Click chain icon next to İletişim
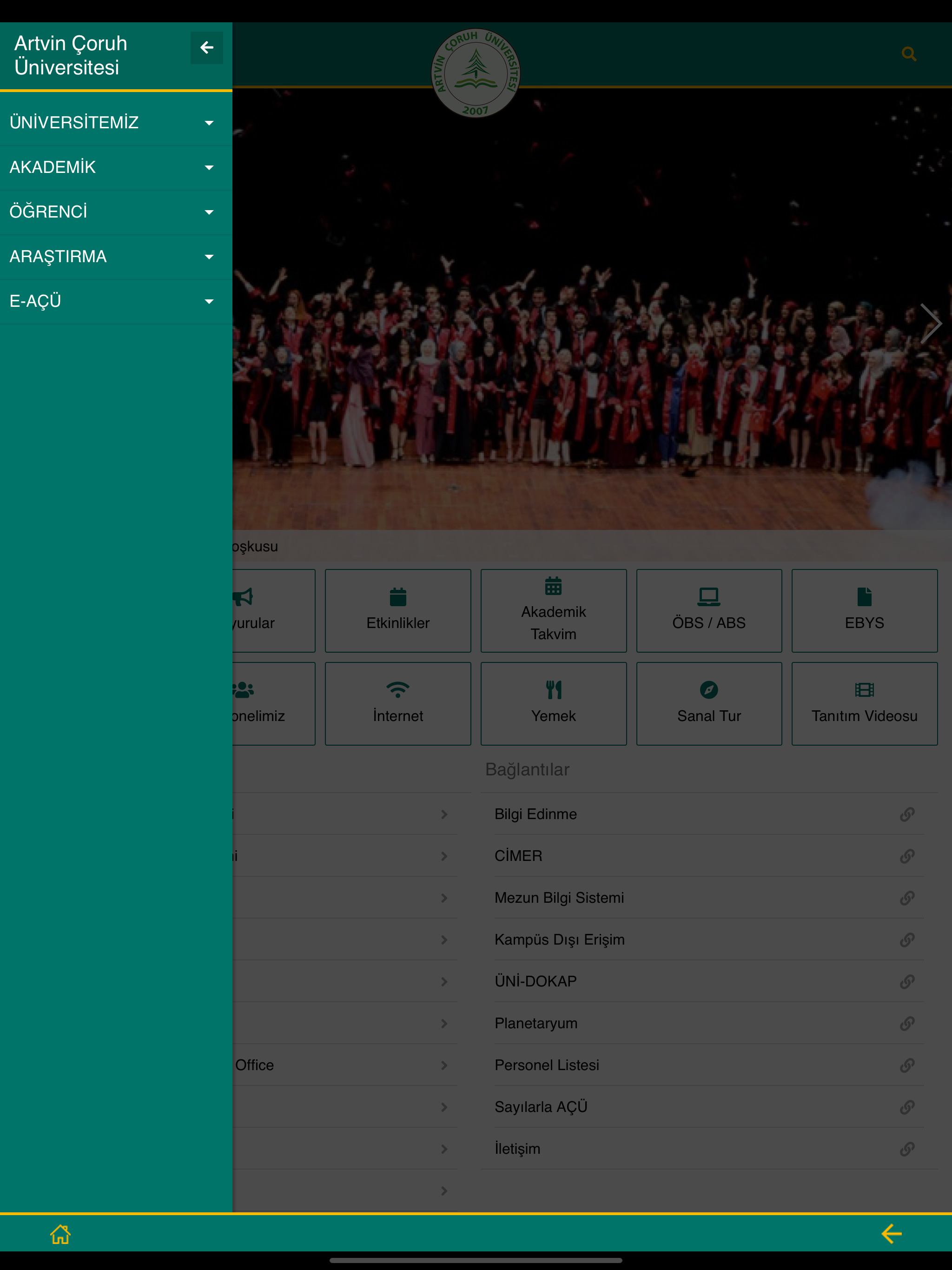This screenshot has height=1270, width=952. tap(907, 1149)
